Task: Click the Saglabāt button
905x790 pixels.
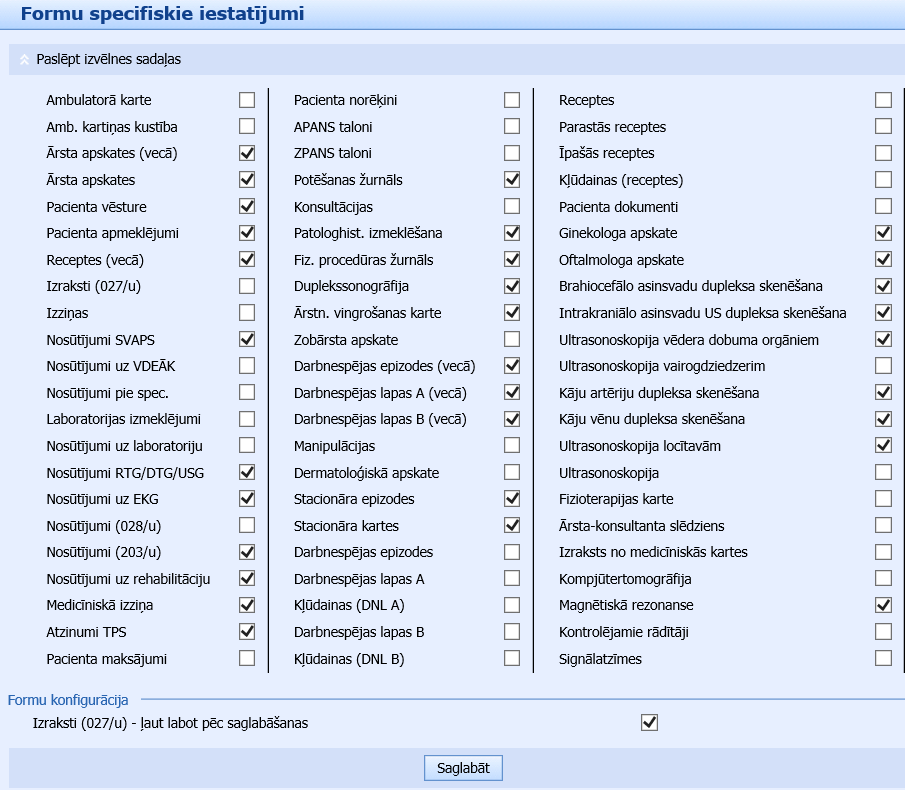Action: click(x=463, y=768)
